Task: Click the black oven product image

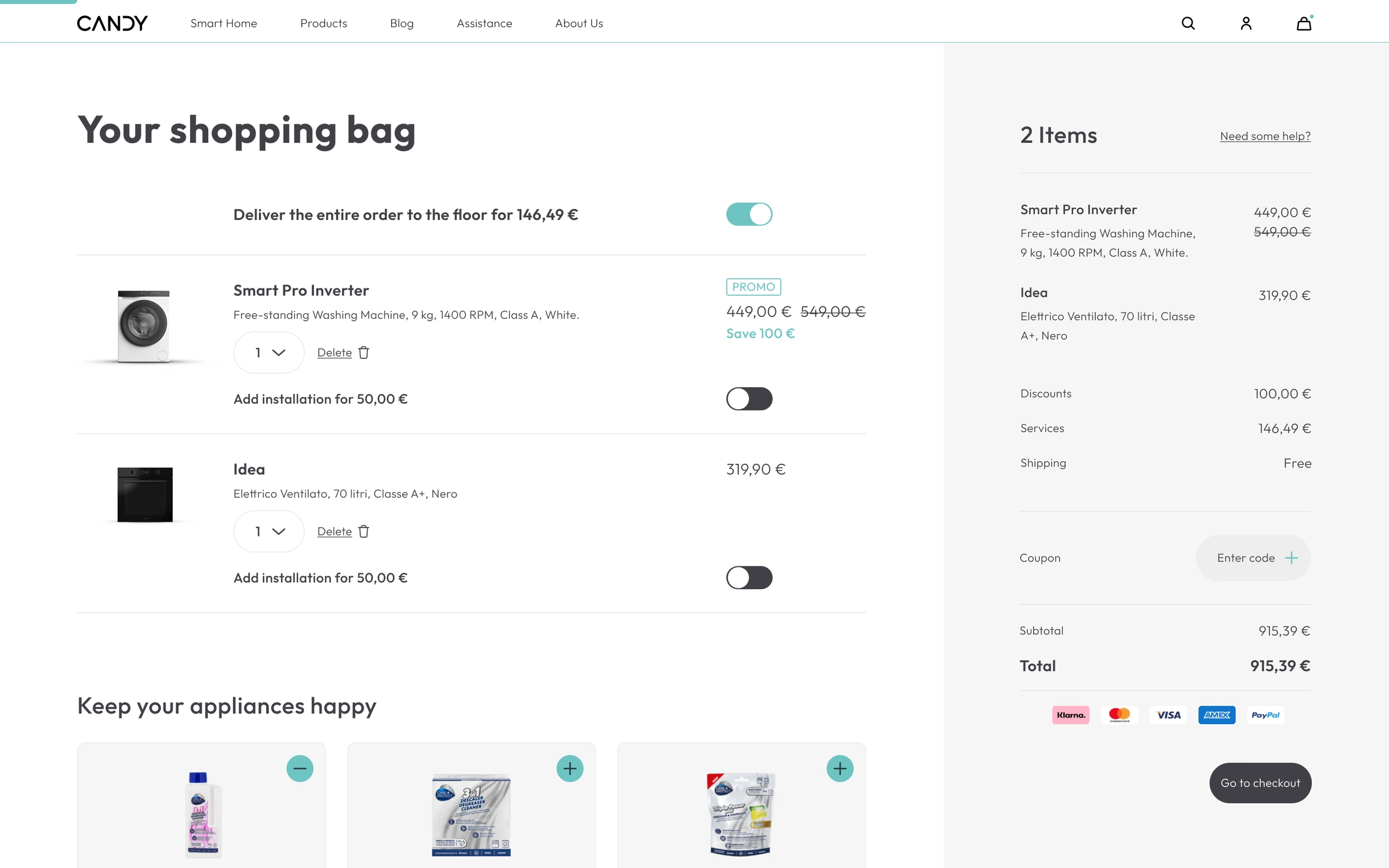Action: click(x=144, y=494)
